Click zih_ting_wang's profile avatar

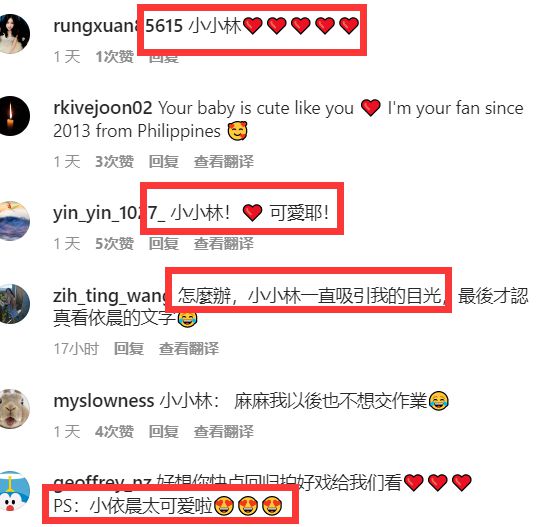click(14, 304)
